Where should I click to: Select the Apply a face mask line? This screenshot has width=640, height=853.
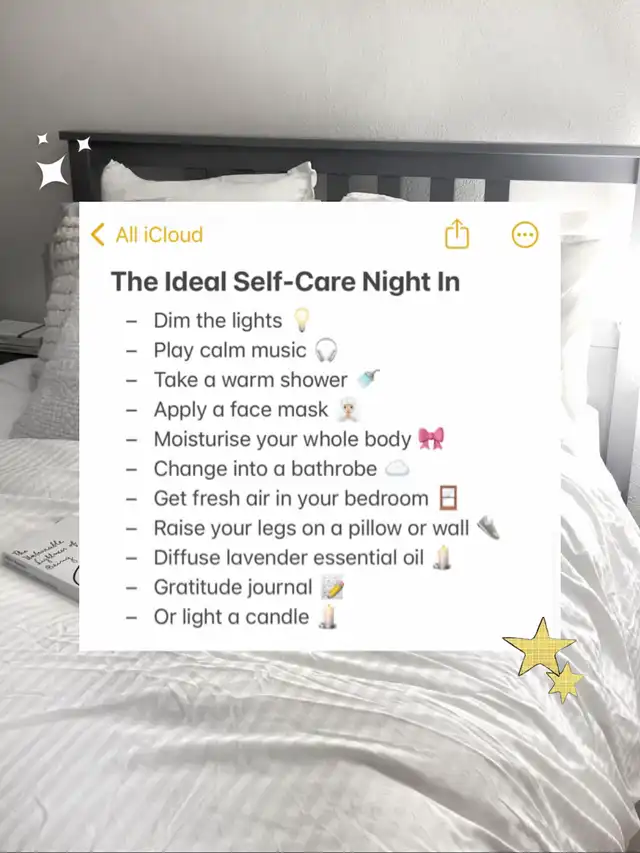[x=241, y=410]
